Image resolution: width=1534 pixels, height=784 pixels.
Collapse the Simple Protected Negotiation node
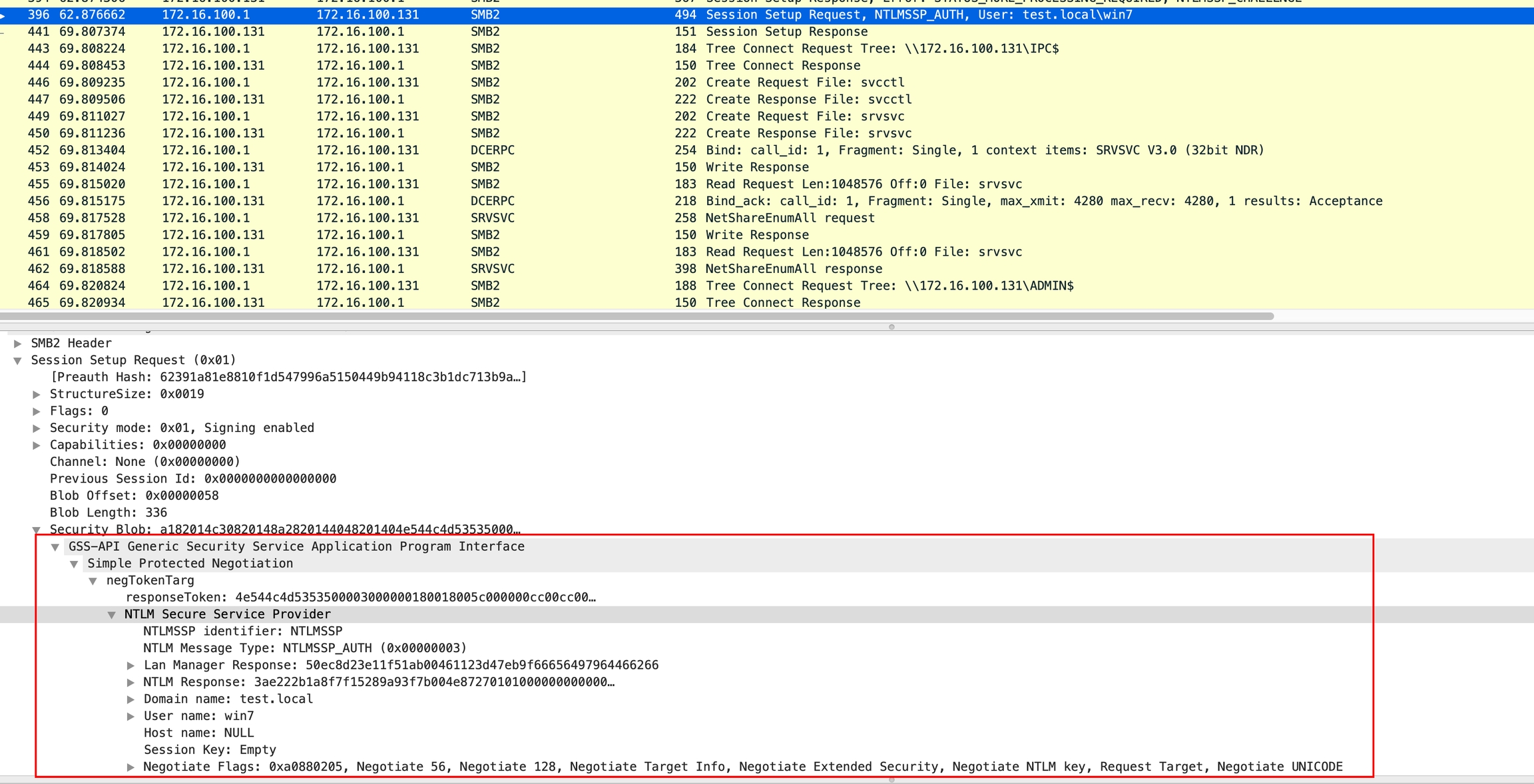[x=75, y=564]
